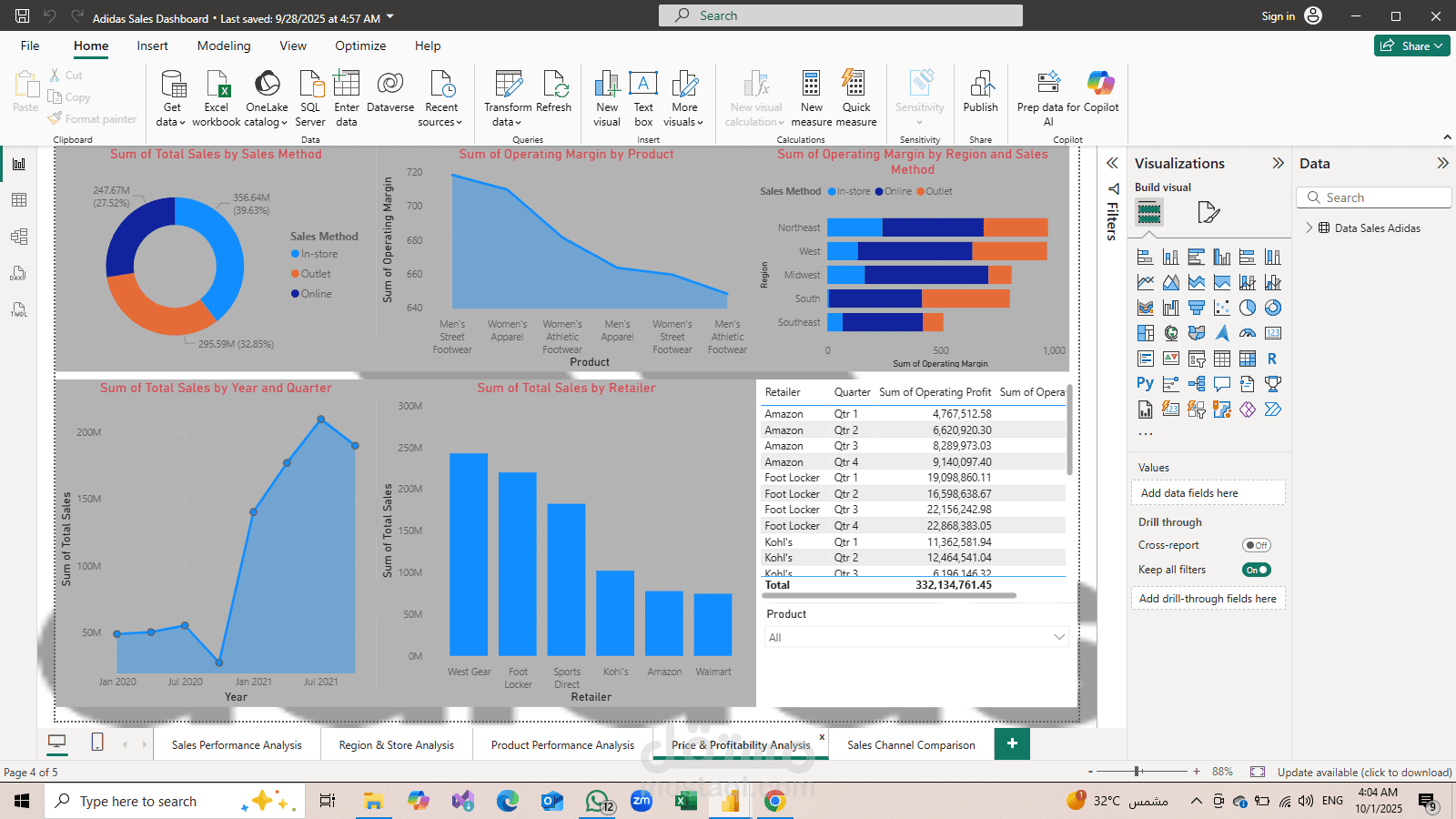Image resolution: width=1456 pixels, height=819 pixels.
Task: Open the Excel workbook import
Action: pos(217,86)
